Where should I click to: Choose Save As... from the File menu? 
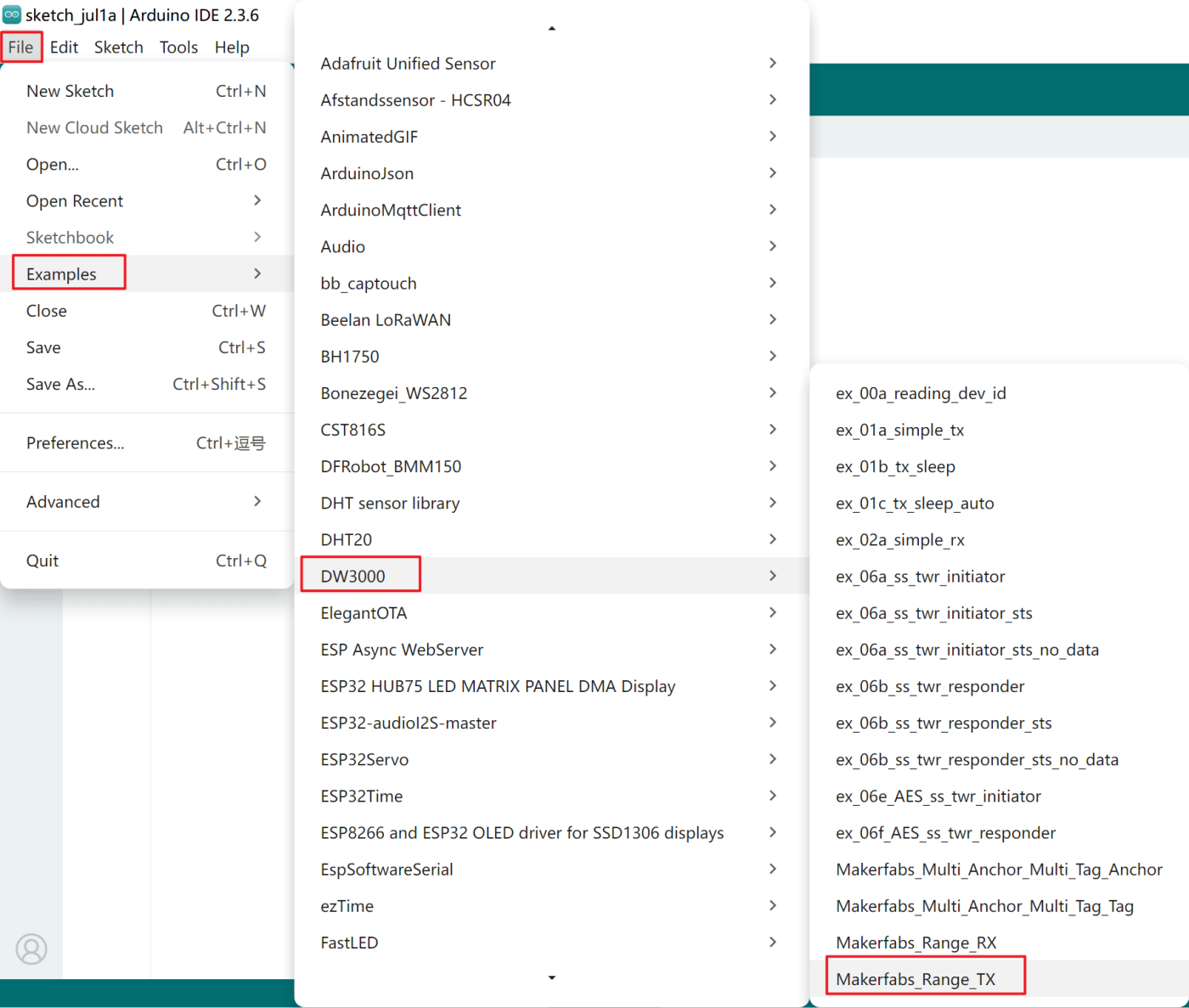click(x=147, y=384)
